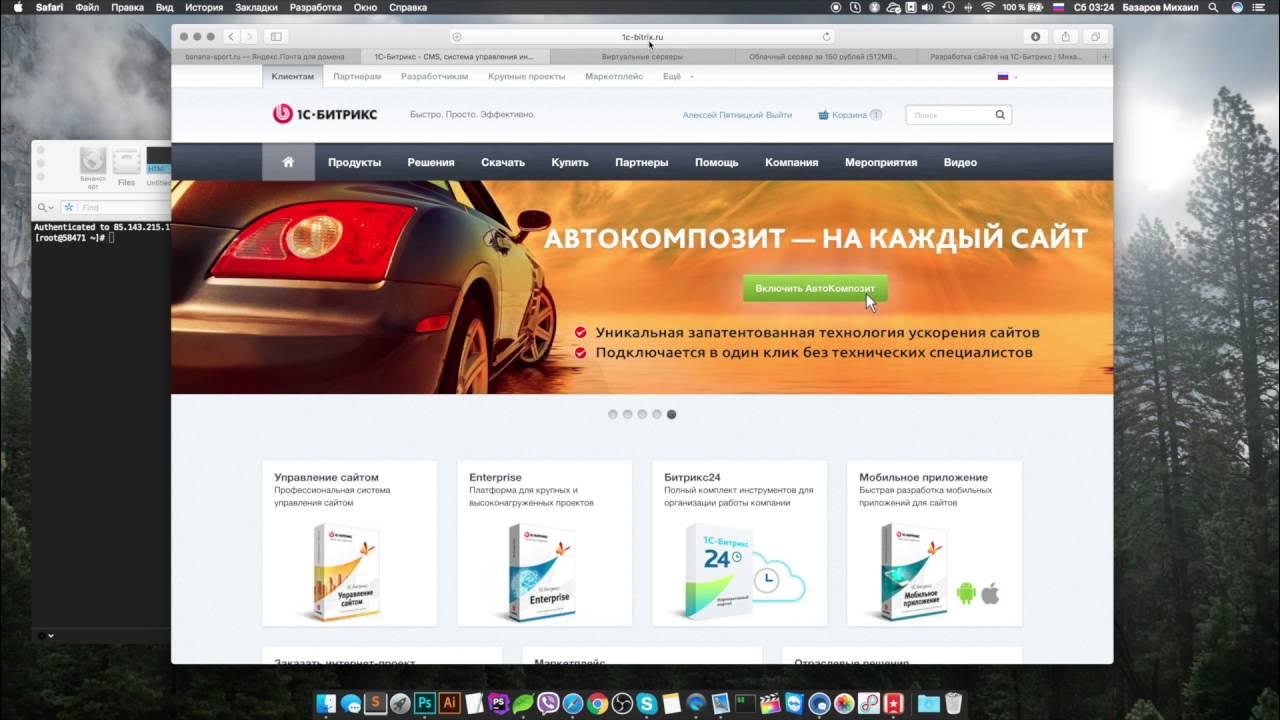Click the Включить АвтоКомпозит button
Screen dimensions: 1280x720
coord(815,288)
